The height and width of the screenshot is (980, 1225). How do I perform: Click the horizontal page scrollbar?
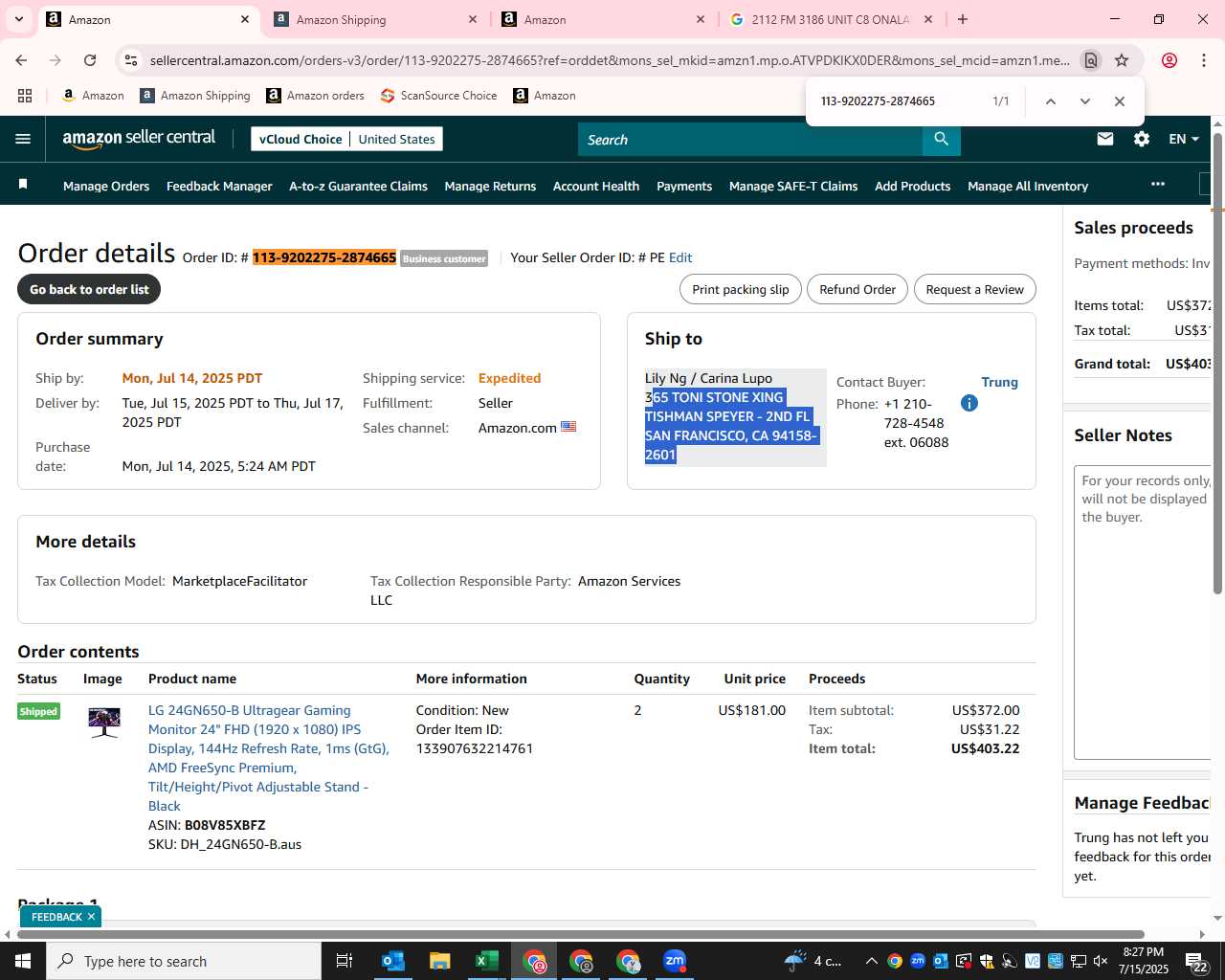580,934
